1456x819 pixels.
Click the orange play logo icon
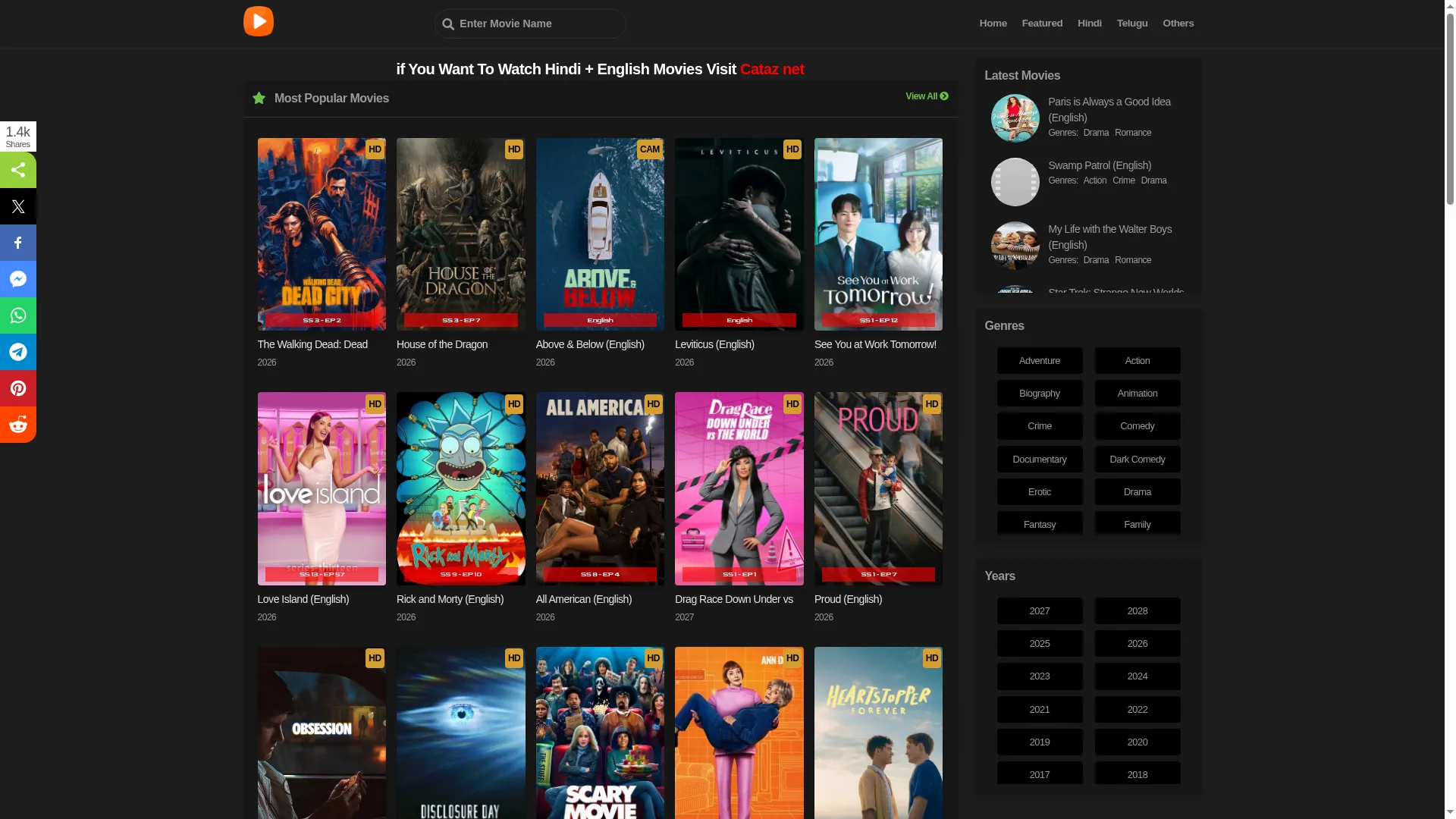[x=259, y=21]
